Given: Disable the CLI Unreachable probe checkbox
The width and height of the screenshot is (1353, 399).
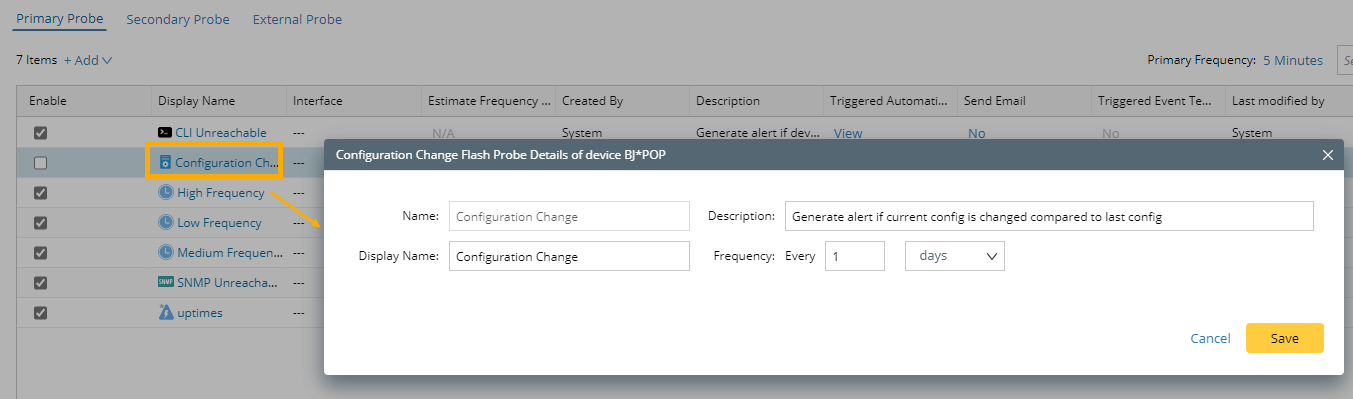Looking at the screenshot, I should point(41,133).
